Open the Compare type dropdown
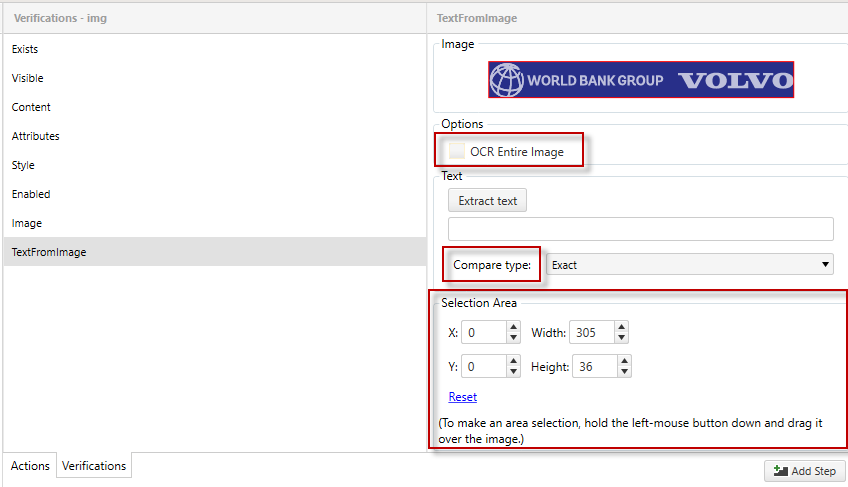Screen dimensions: 848x487 click(690, 265)
